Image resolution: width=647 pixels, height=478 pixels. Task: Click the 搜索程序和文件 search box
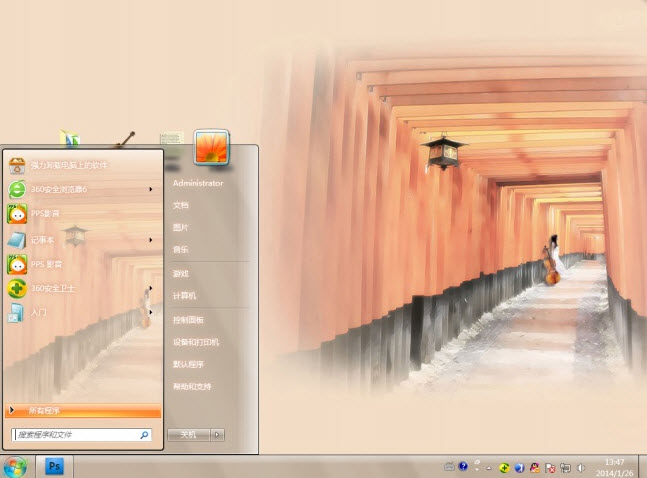point(81,435)
